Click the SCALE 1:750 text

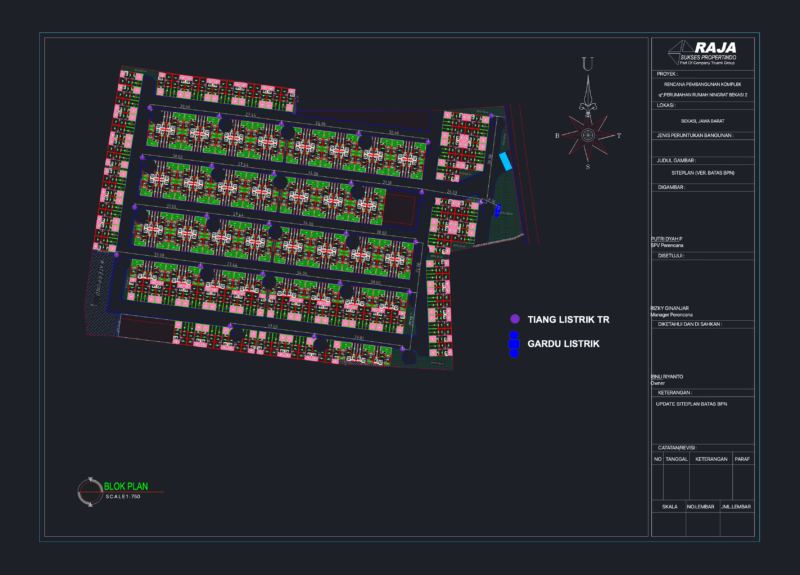[122, 497]
